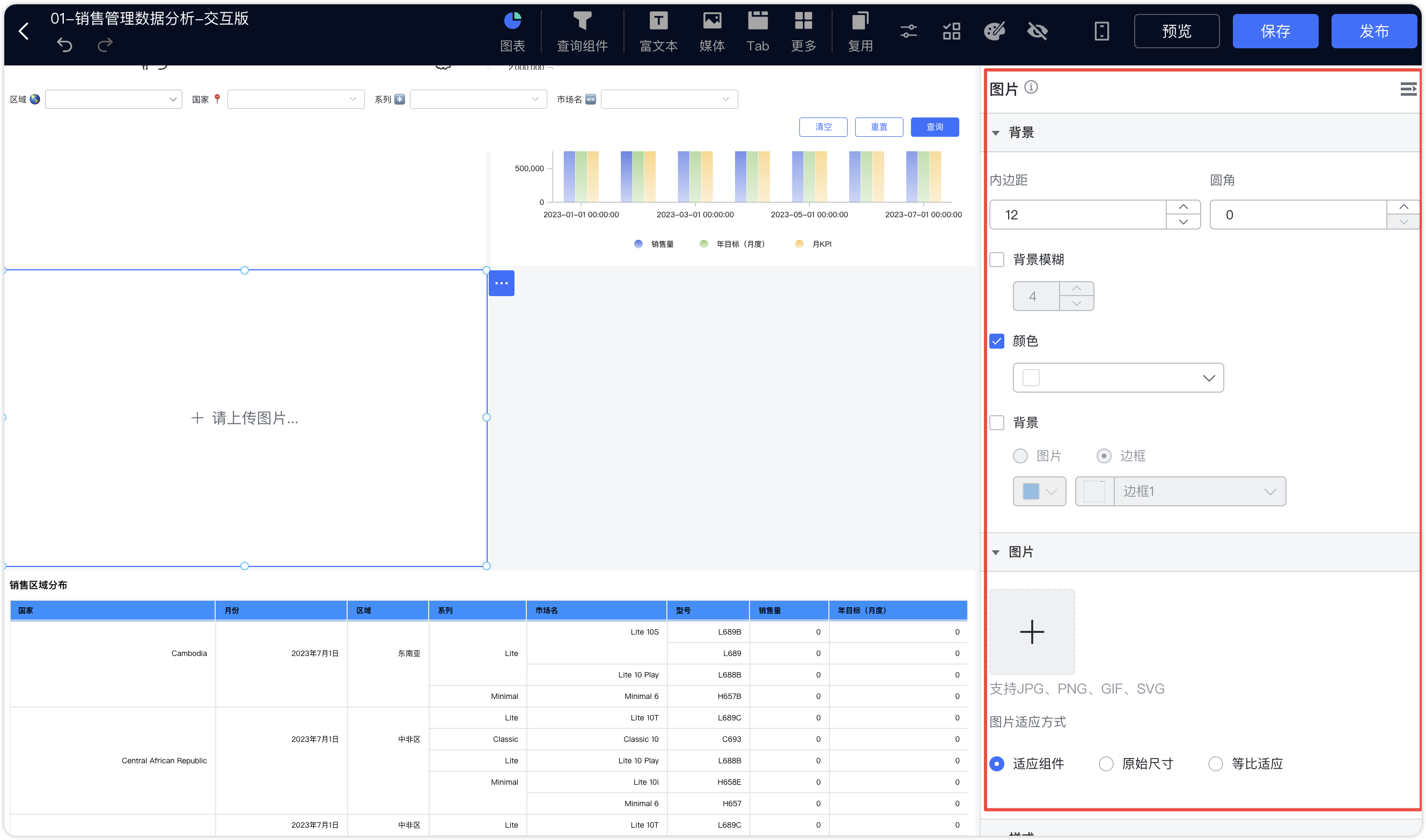Click the NEW icon beside 市场名

590,99
